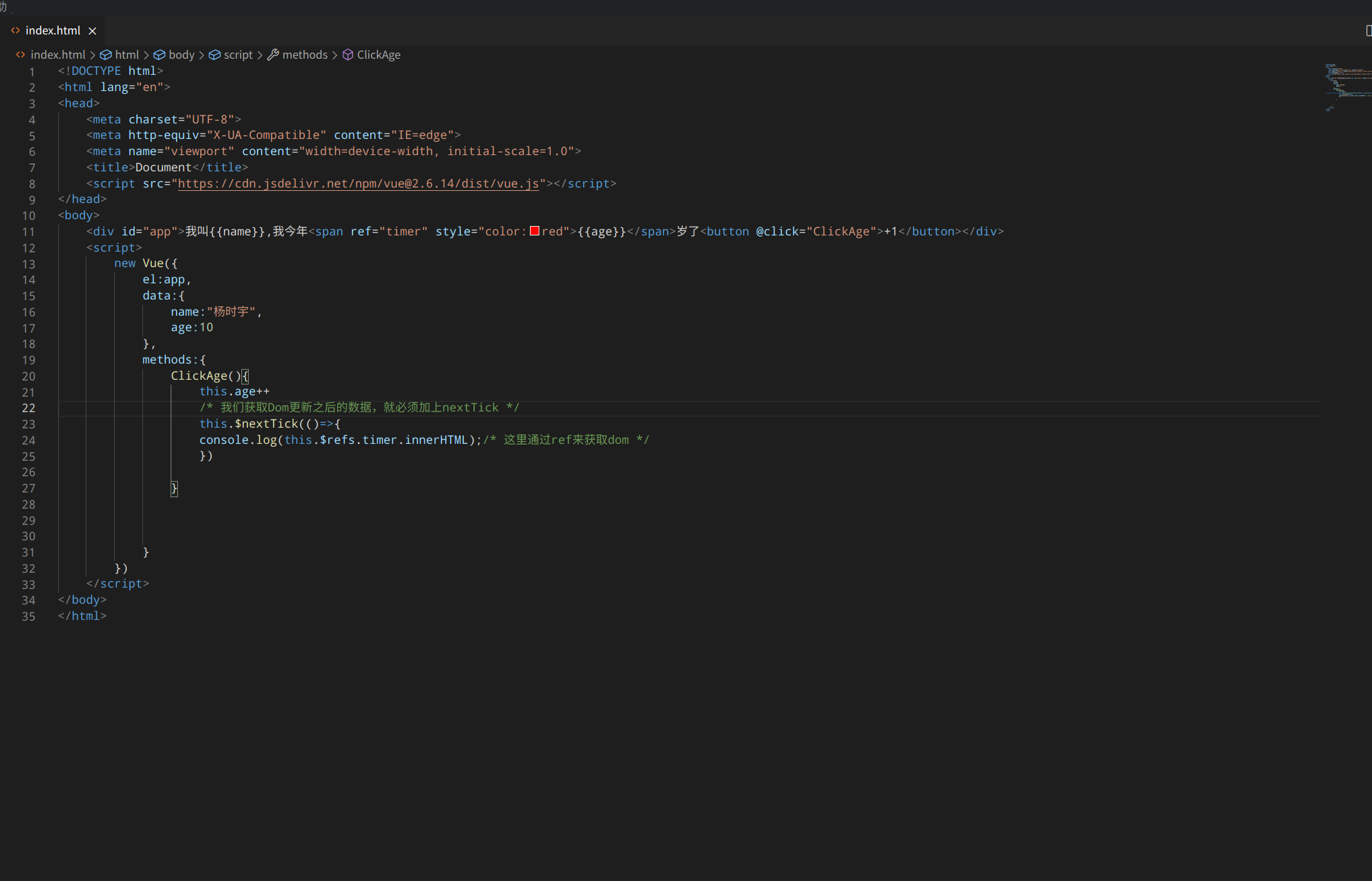Click the index.html breadcrumb file item
This screenshot has height=881, width=1372.
[58, 55]
